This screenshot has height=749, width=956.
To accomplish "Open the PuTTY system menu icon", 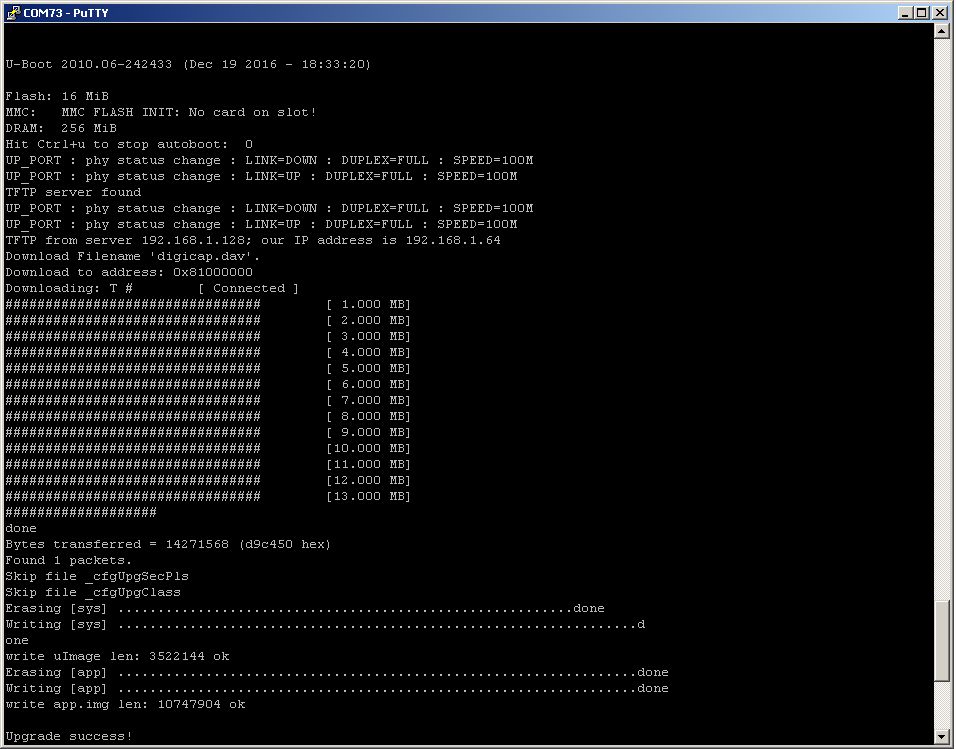I will click(12, 12).
